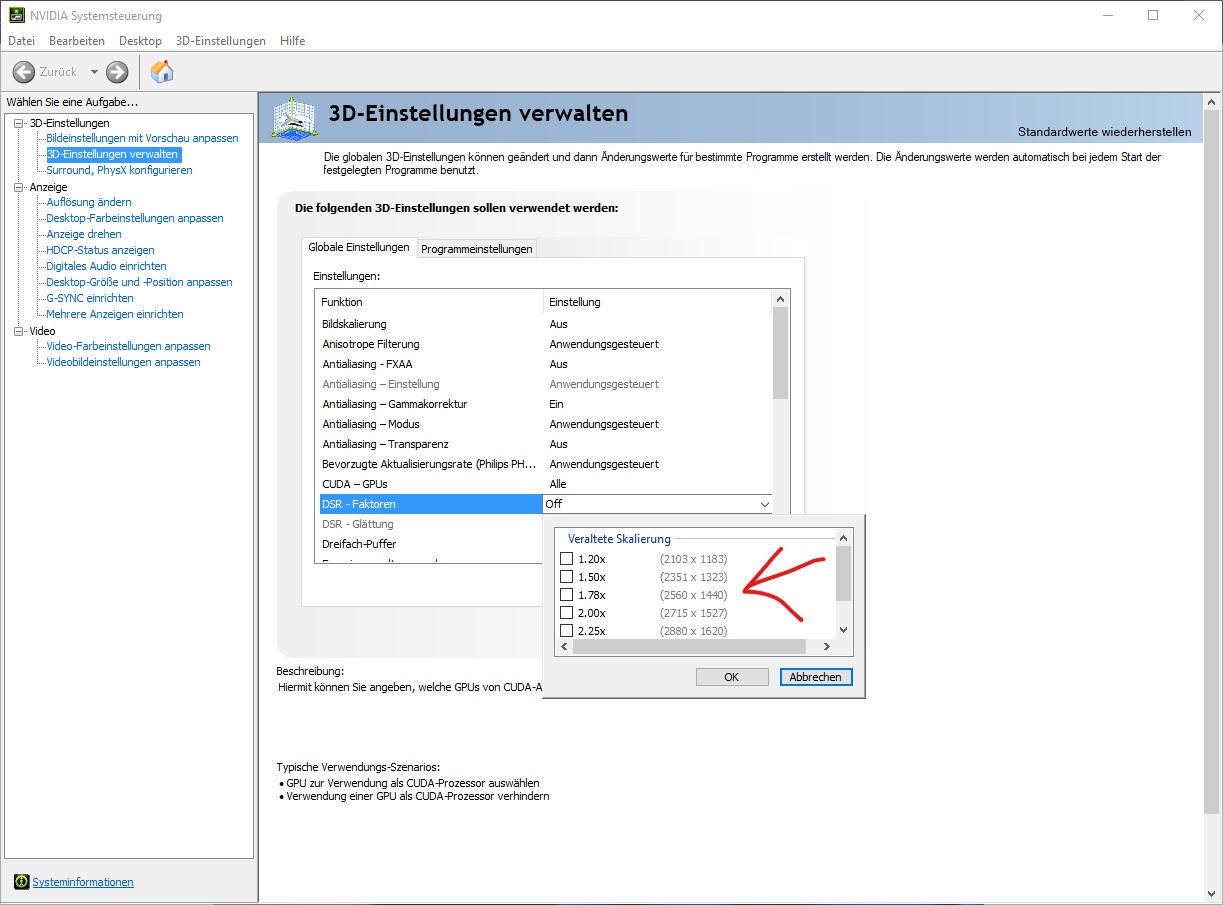Select the 2.00x DSR factor checkbox
The width and height of the screenshot is (1223, 905).
[567, 613]
